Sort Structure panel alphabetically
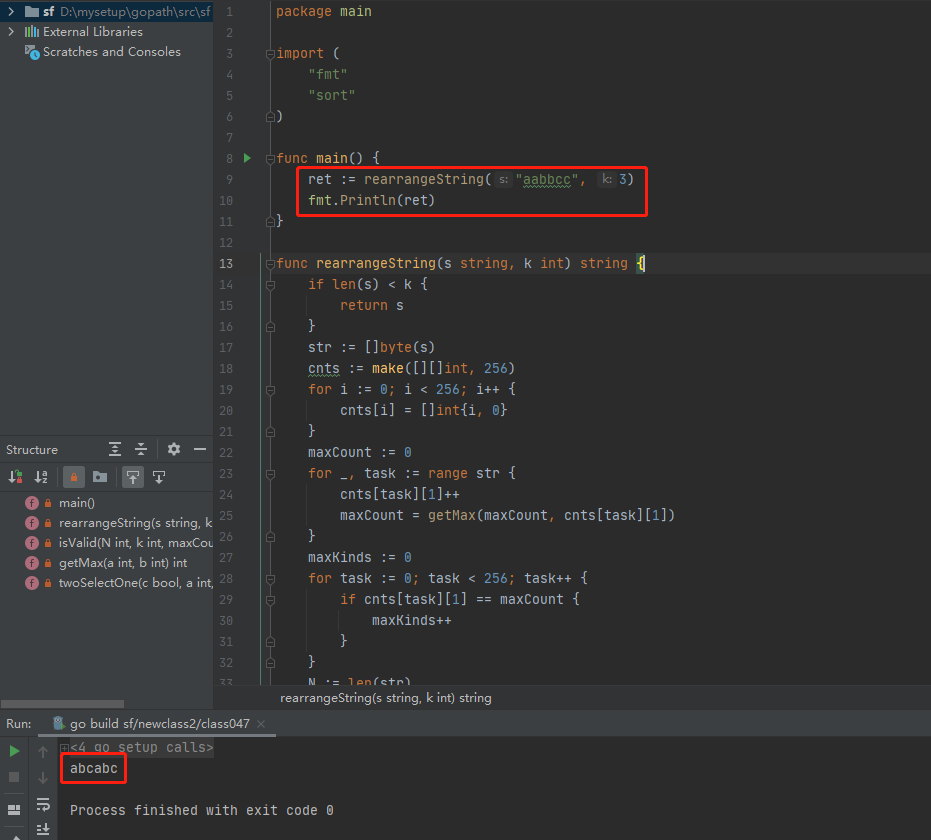Screen dimensions: 931x840 tap(41, 477)
